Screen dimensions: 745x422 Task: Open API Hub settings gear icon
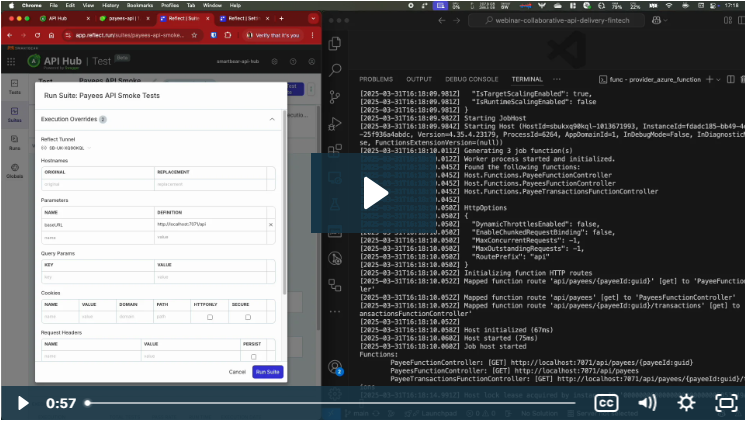click(x=274, y=61)
